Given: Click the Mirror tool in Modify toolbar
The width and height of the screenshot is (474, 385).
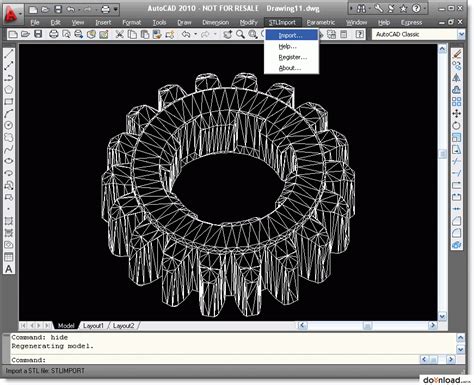Looking at the screenshot, I should 456,78.
